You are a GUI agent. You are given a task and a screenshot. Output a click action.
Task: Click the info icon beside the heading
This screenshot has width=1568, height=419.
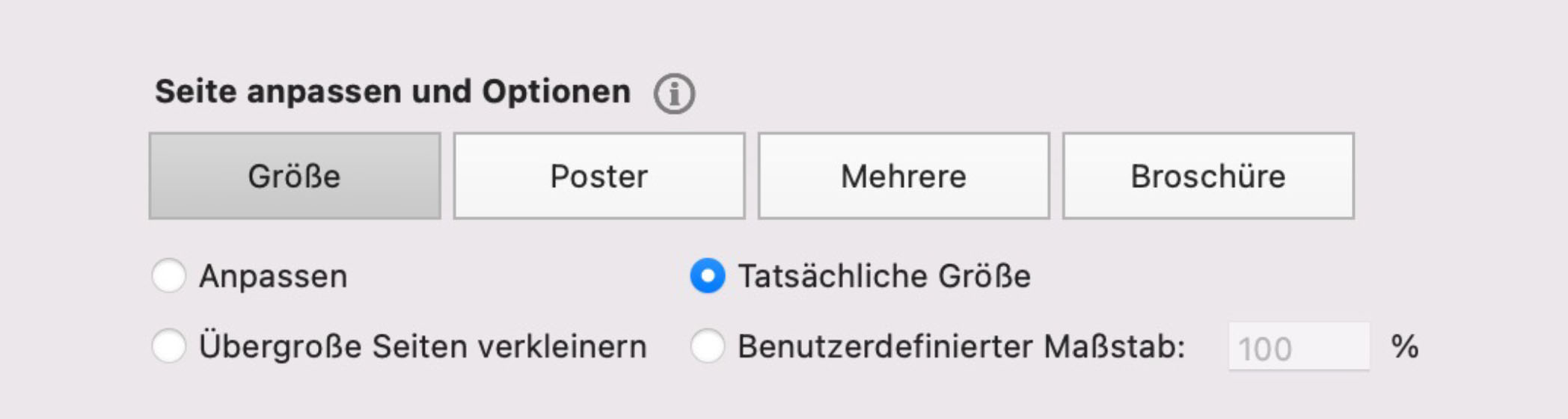(674, 94)
